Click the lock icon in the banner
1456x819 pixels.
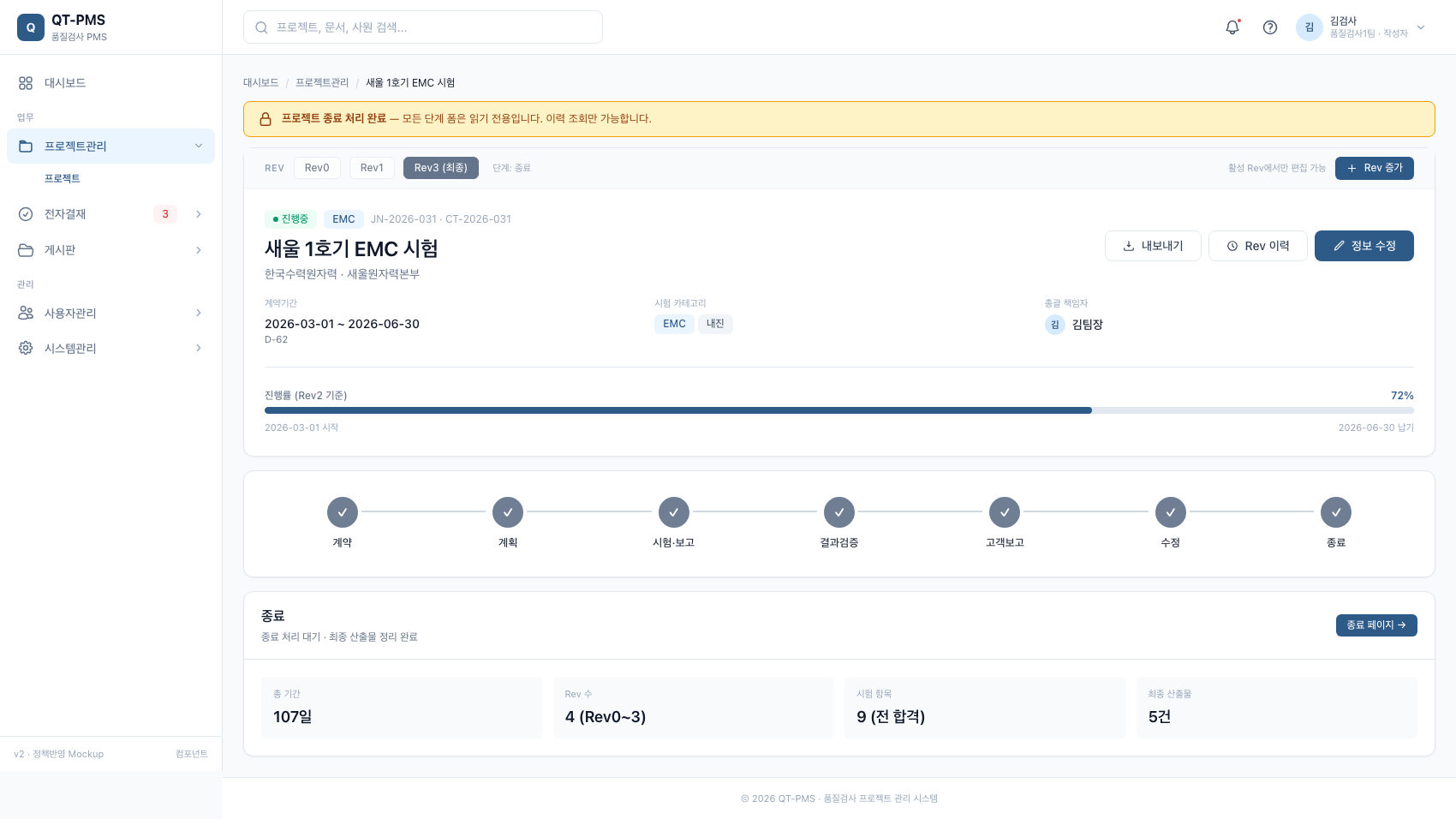[x=266, y=119]
